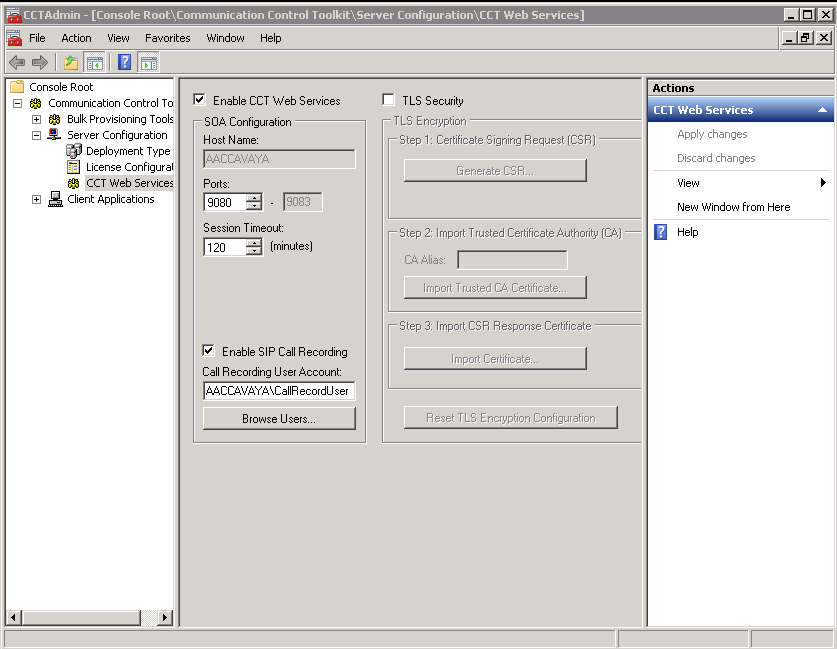Screen dimensions: 837x649
Task: Click the Generate CSR button
Action: tap(495, 171)
